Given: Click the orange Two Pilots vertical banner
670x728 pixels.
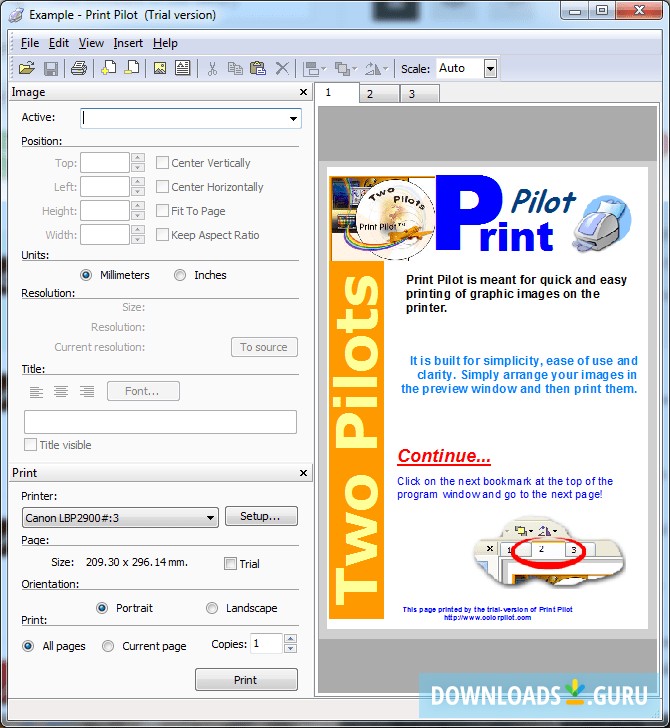Looking at the screenshot, I should (357, 440).
